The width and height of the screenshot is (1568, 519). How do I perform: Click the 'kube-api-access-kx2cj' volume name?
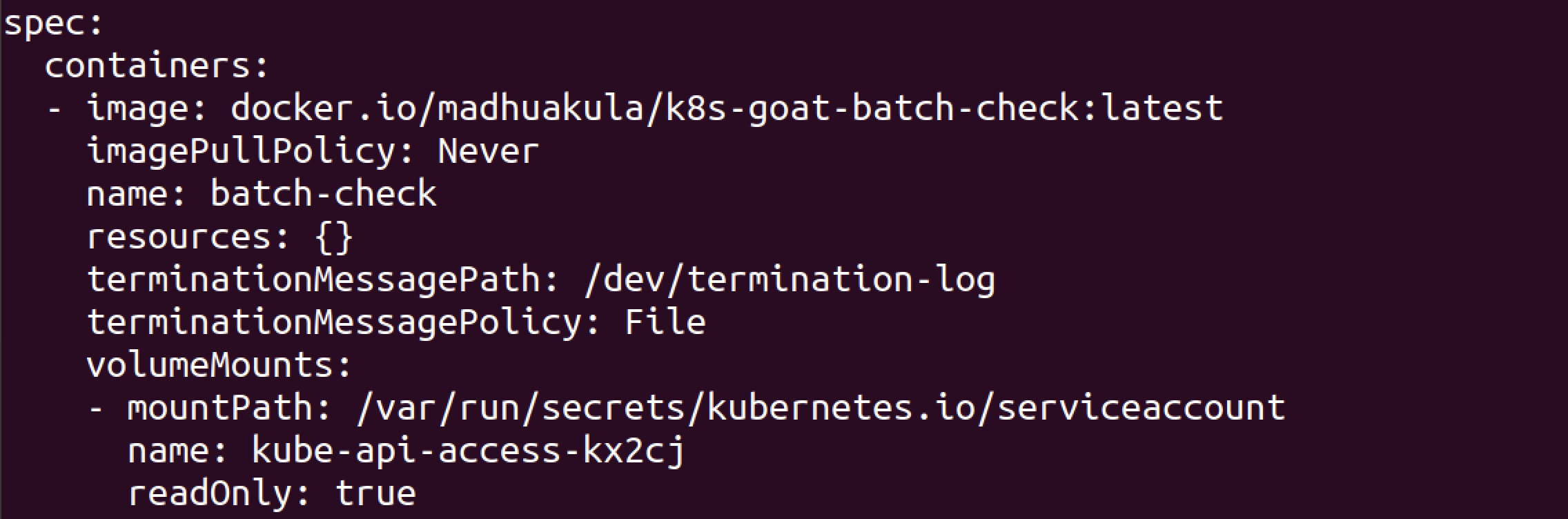(468, 451)
